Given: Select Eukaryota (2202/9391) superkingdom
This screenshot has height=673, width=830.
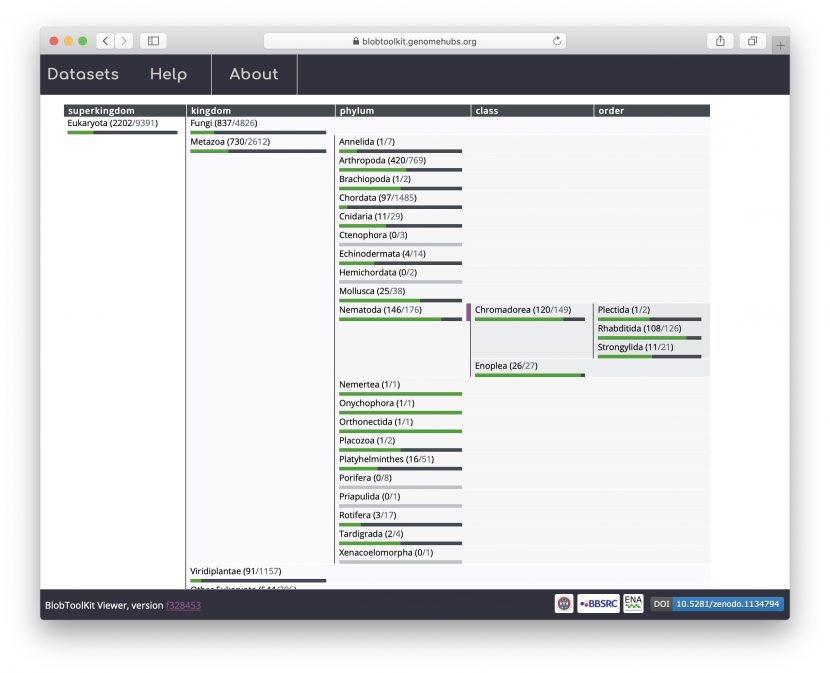Looking at the screenshot, I should 112,123.
